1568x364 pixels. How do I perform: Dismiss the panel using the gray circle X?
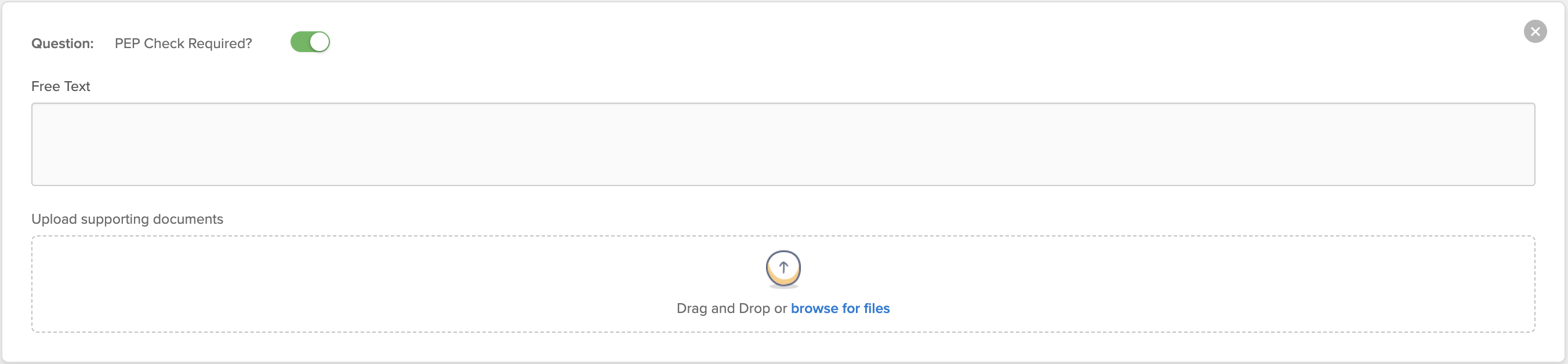click(1534, 32)
